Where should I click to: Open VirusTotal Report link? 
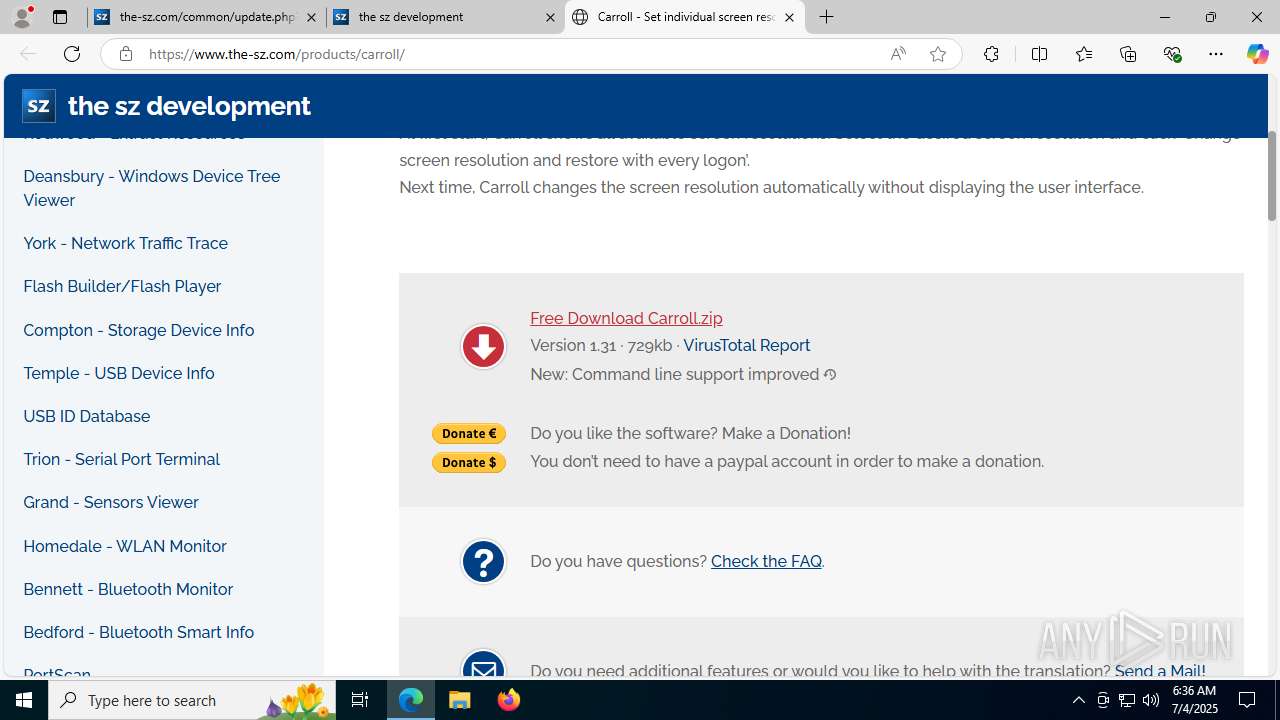(x=746, y=345)
